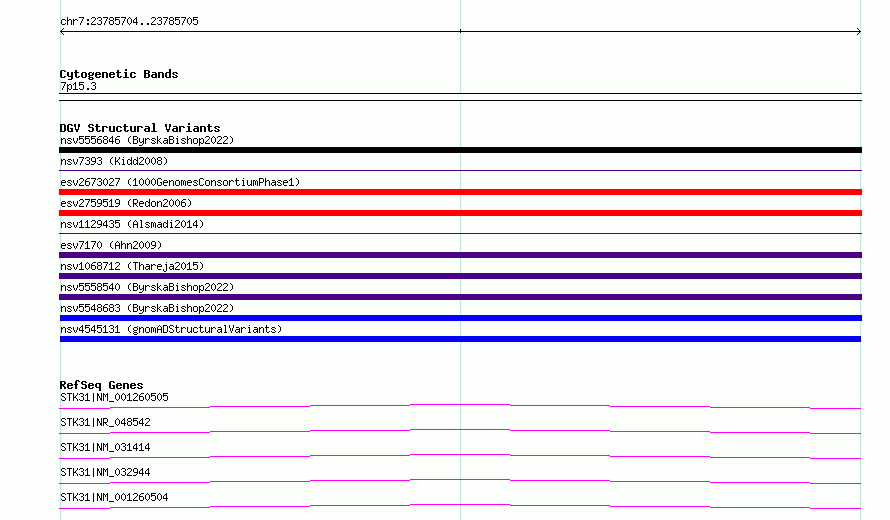Select the DGV Structural Variants track heading
Viewport: 890px width, 520px height.
(x=140, y=128)
